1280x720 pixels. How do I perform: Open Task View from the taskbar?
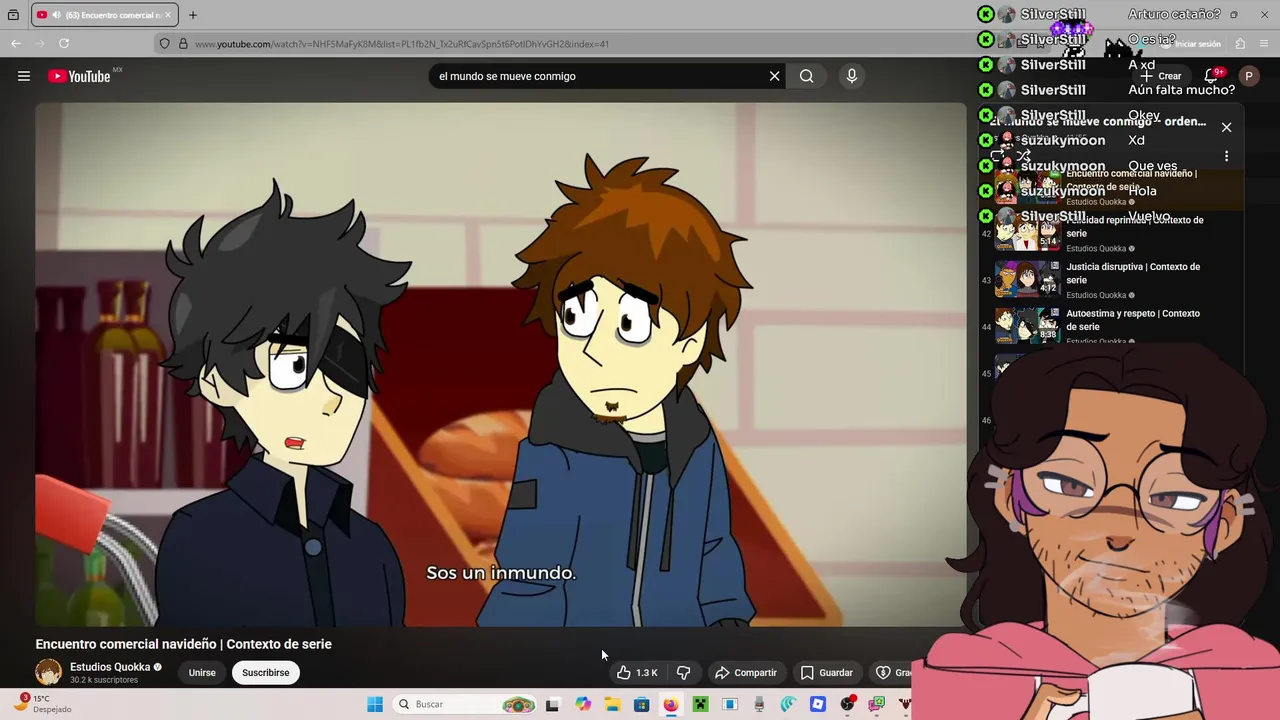coord(552,704)
